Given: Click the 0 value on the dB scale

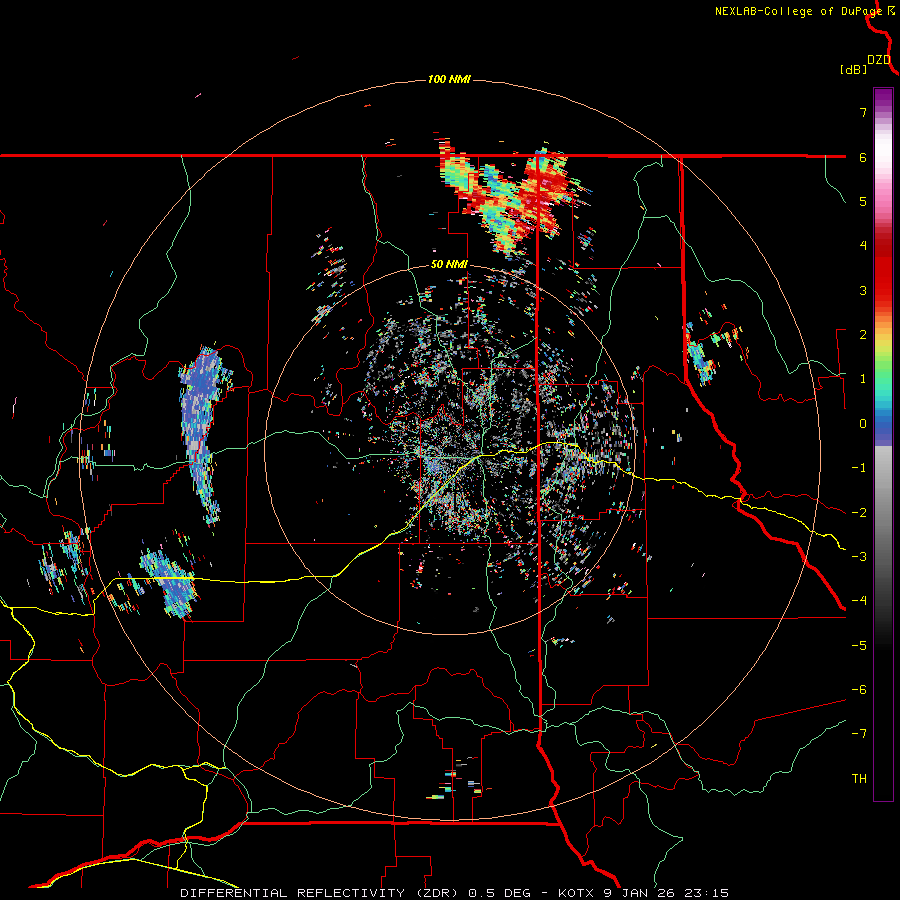Looking at the screenshot, I should point(863,424).
